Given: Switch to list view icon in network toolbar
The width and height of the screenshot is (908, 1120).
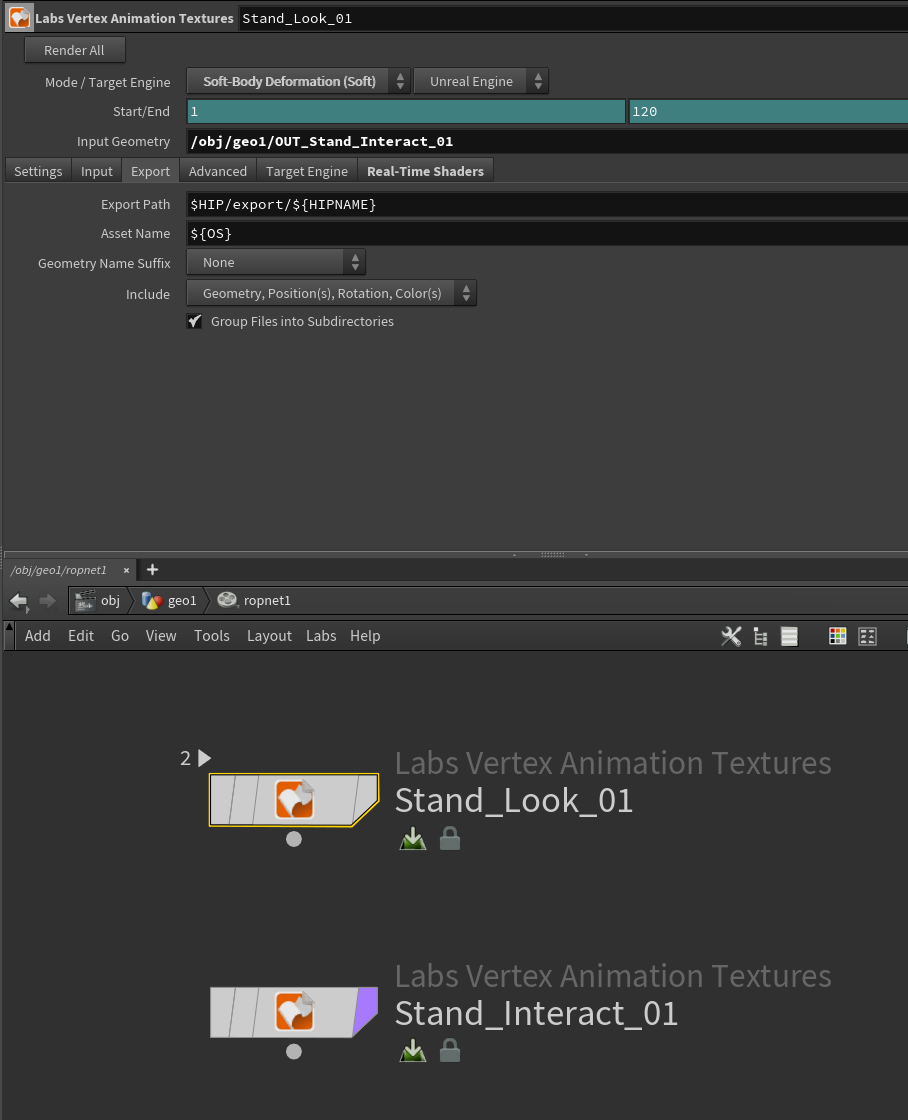Looking at the screenshot, I should point(789,636).
